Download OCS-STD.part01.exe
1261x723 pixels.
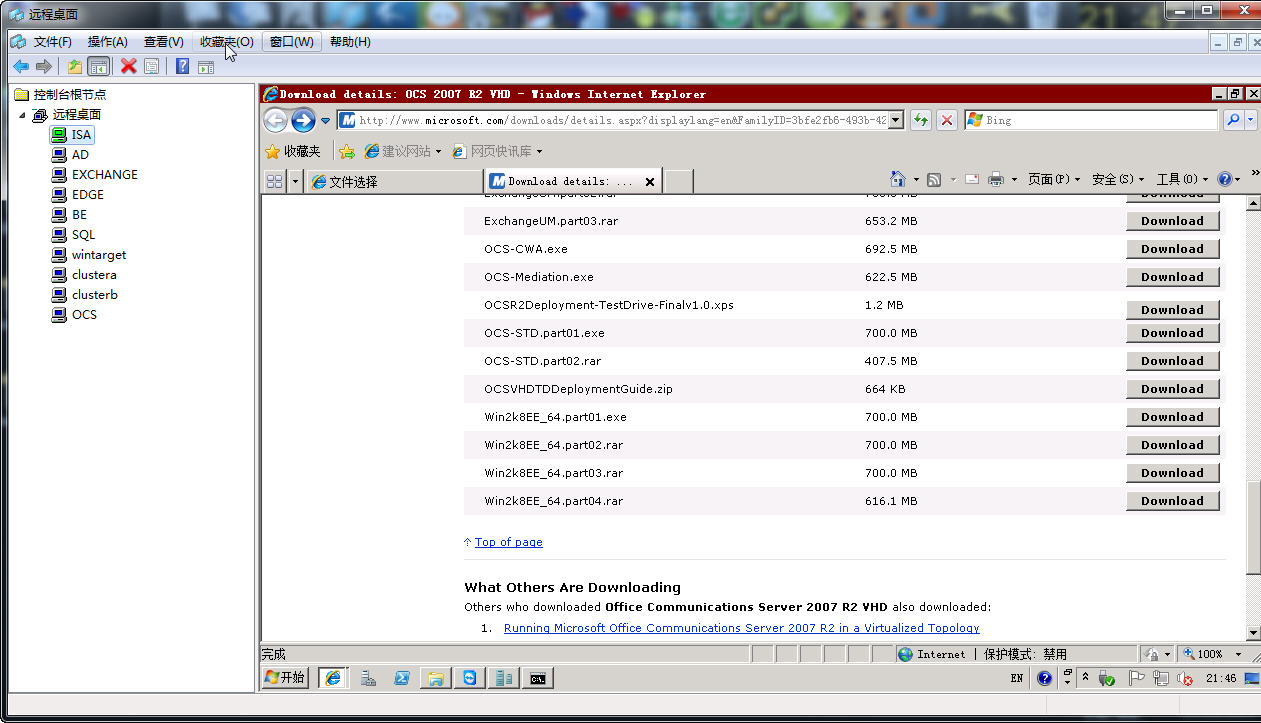1172,333
